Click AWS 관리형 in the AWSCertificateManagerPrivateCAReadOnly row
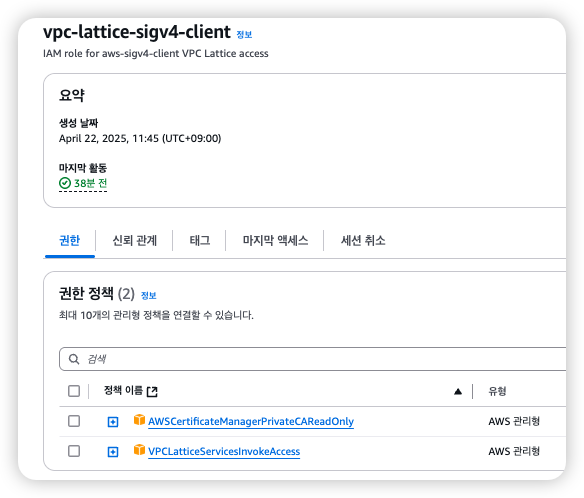 (514, 421)
